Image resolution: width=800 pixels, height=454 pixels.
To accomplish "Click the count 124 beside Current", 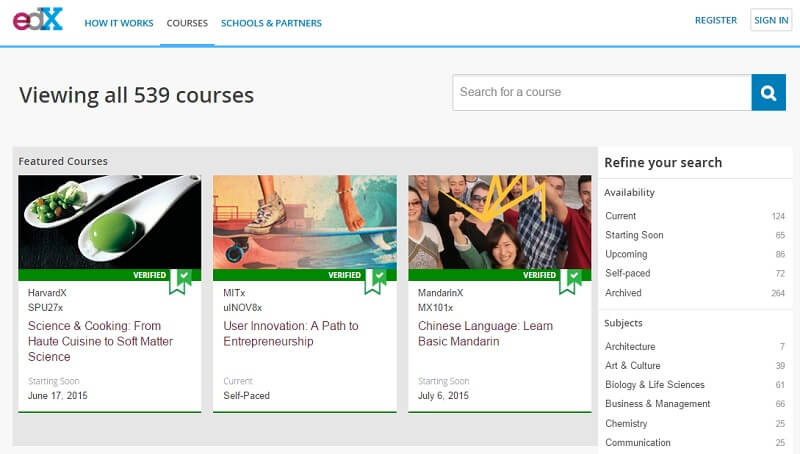I will click(x=778, y=216).
